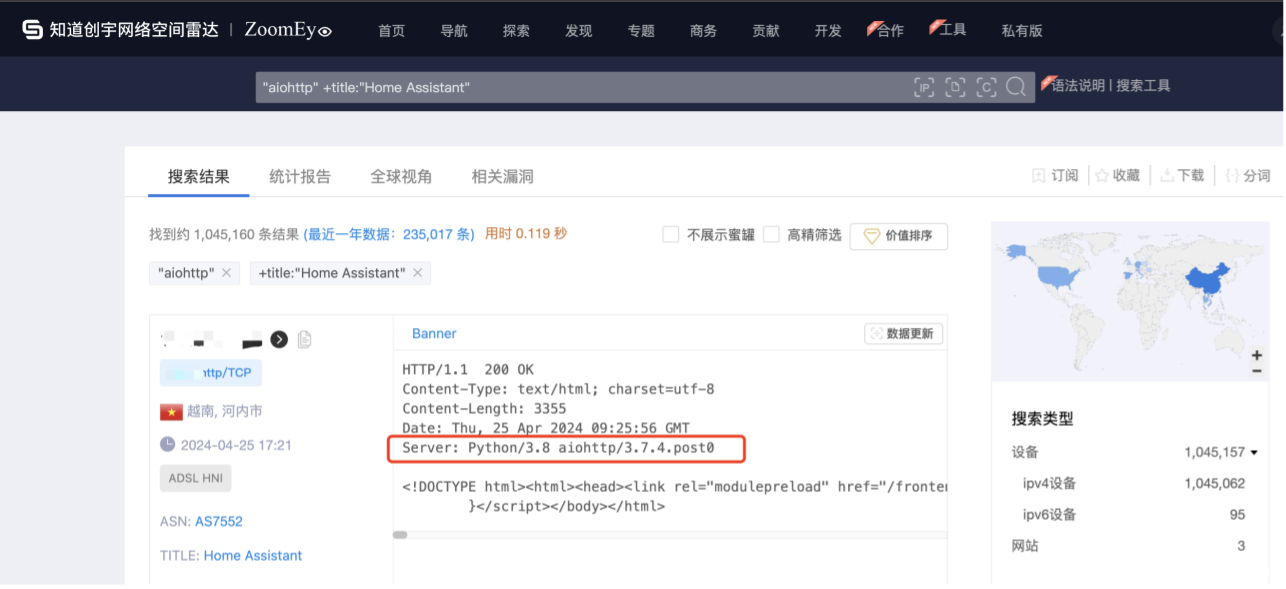The width and height of the screenshot is (1286, 589).
Task: Open the 开发 menu
Action: point(828,31)
